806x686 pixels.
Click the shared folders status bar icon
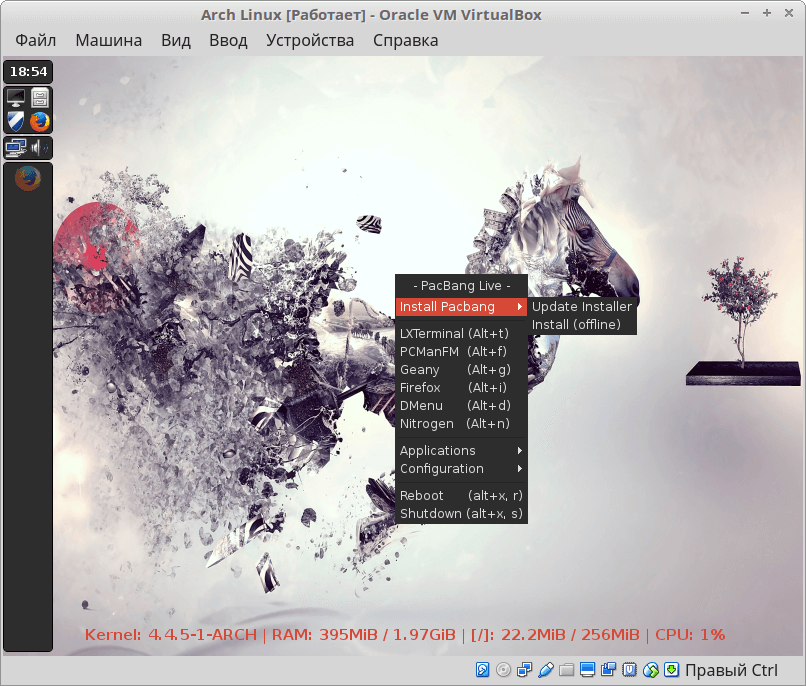click(x=567, y=669)
